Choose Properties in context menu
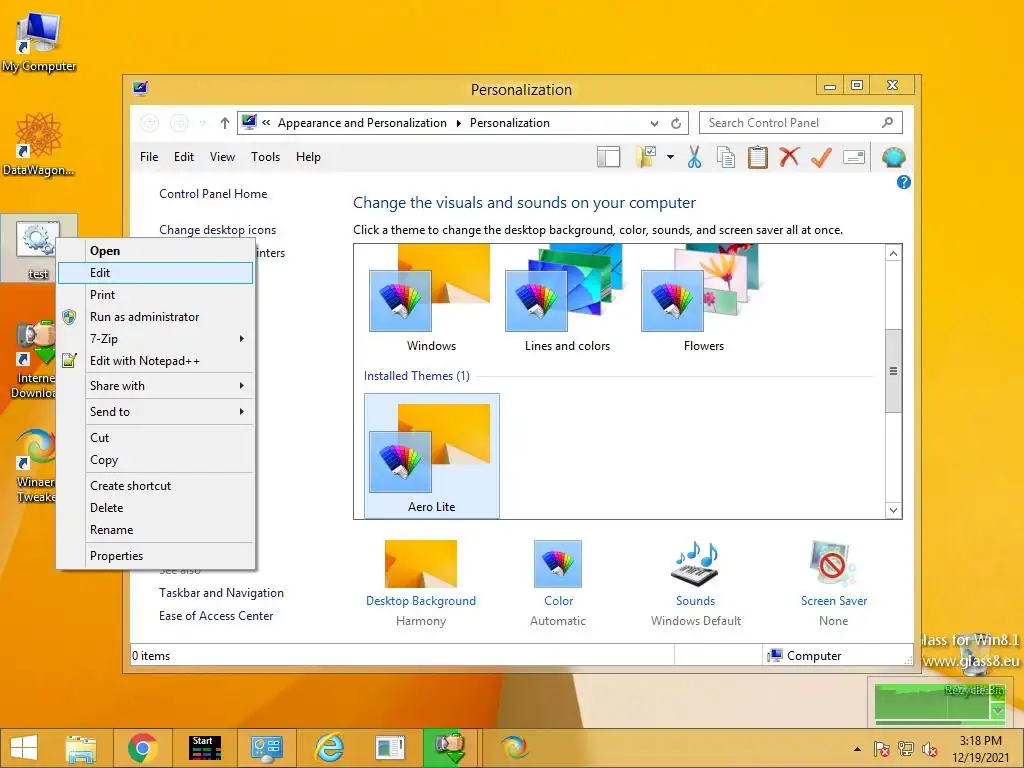The width and height of the screenshot is (1024, 768). click(x=155, y=556)
